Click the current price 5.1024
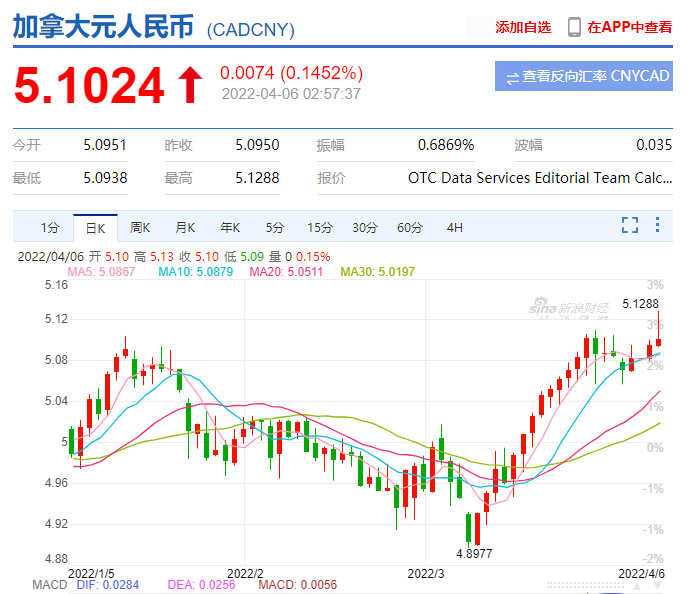Image resolution: width=696 pixels, height=594 pixels. click(x=89, y=85)
